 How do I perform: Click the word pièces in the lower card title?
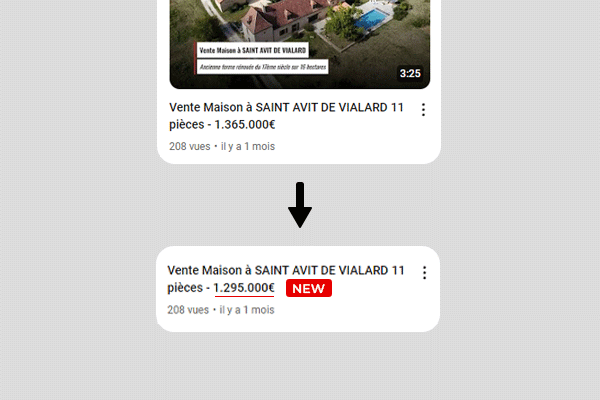pyautogui.click(x=185, y=288)
